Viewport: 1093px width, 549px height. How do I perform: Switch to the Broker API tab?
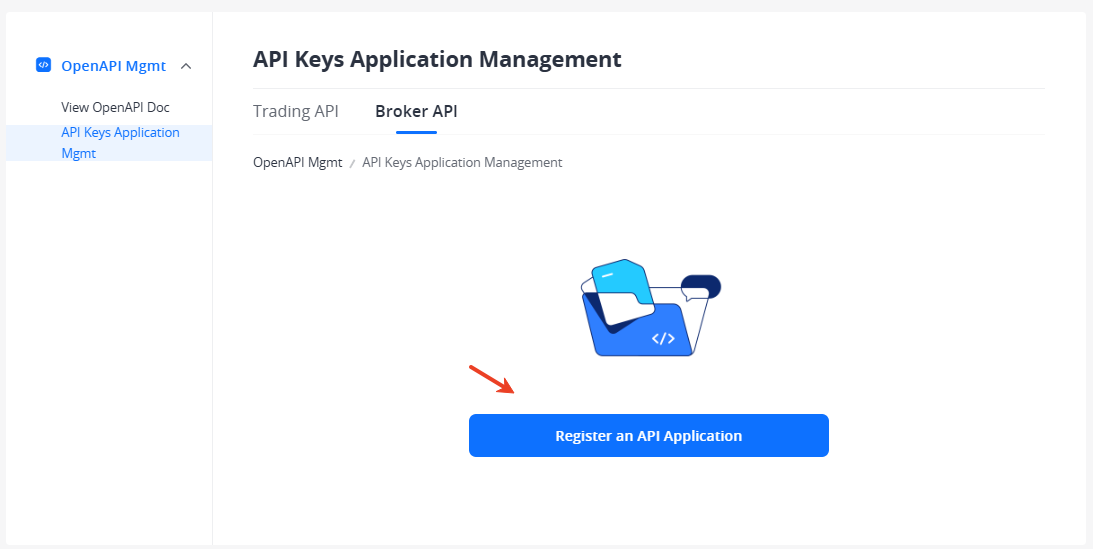point(416,111)
